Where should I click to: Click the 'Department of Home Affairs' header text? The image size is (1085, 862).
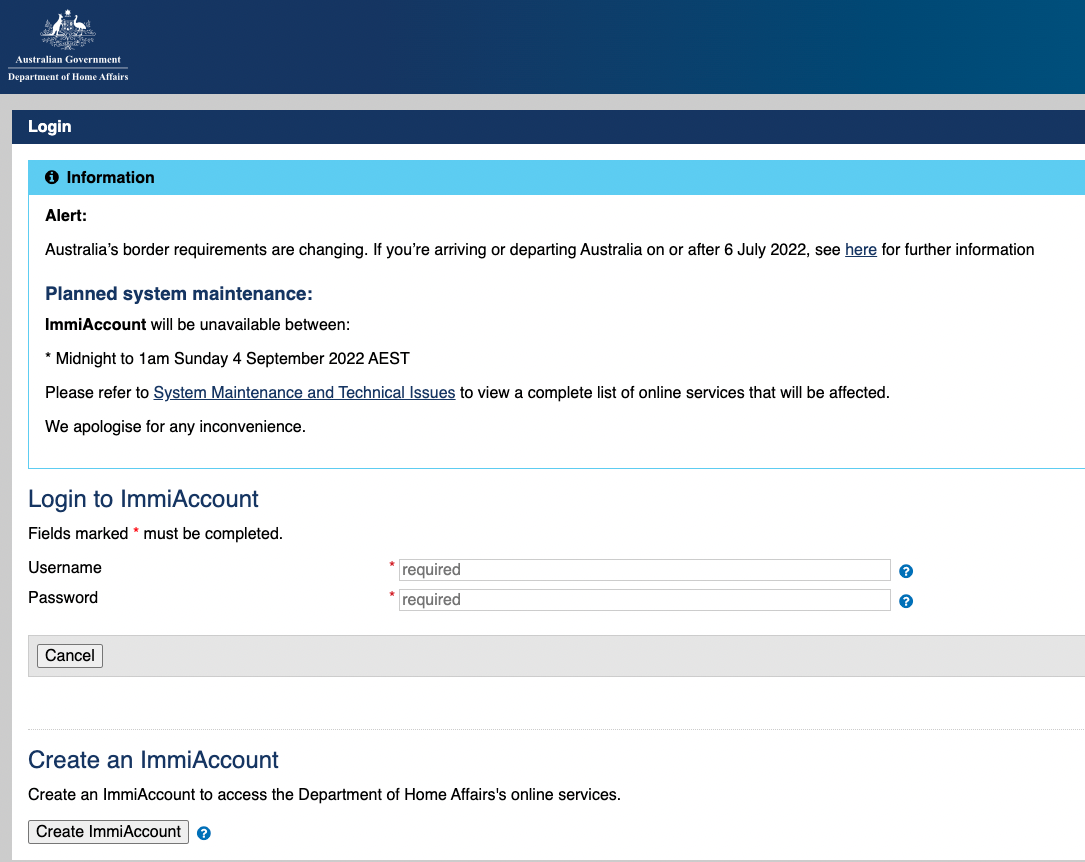(68, 77)
